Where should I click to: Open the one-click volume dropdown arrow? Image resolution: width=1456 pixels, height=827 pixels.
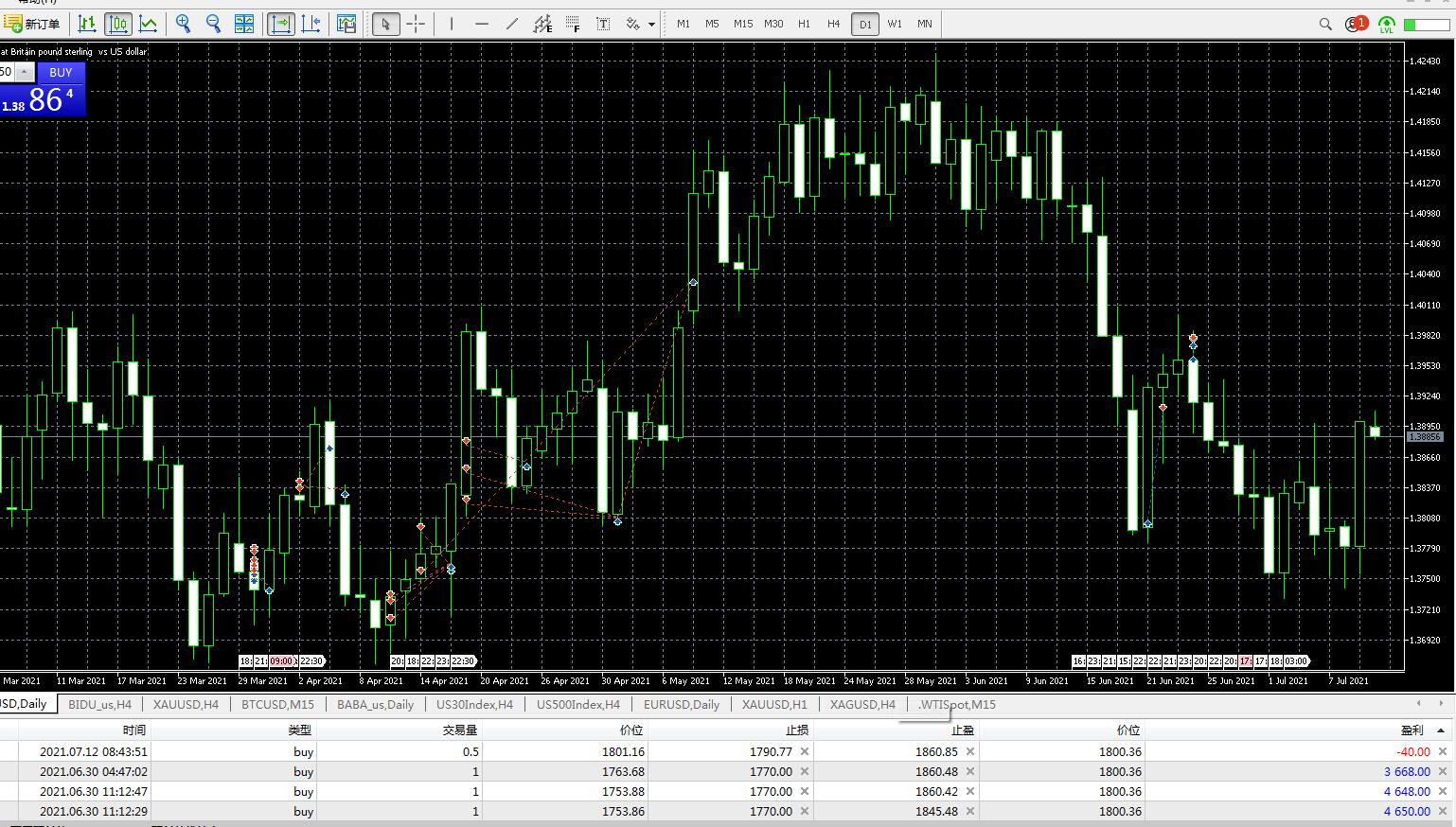click(x=24, y=72)
